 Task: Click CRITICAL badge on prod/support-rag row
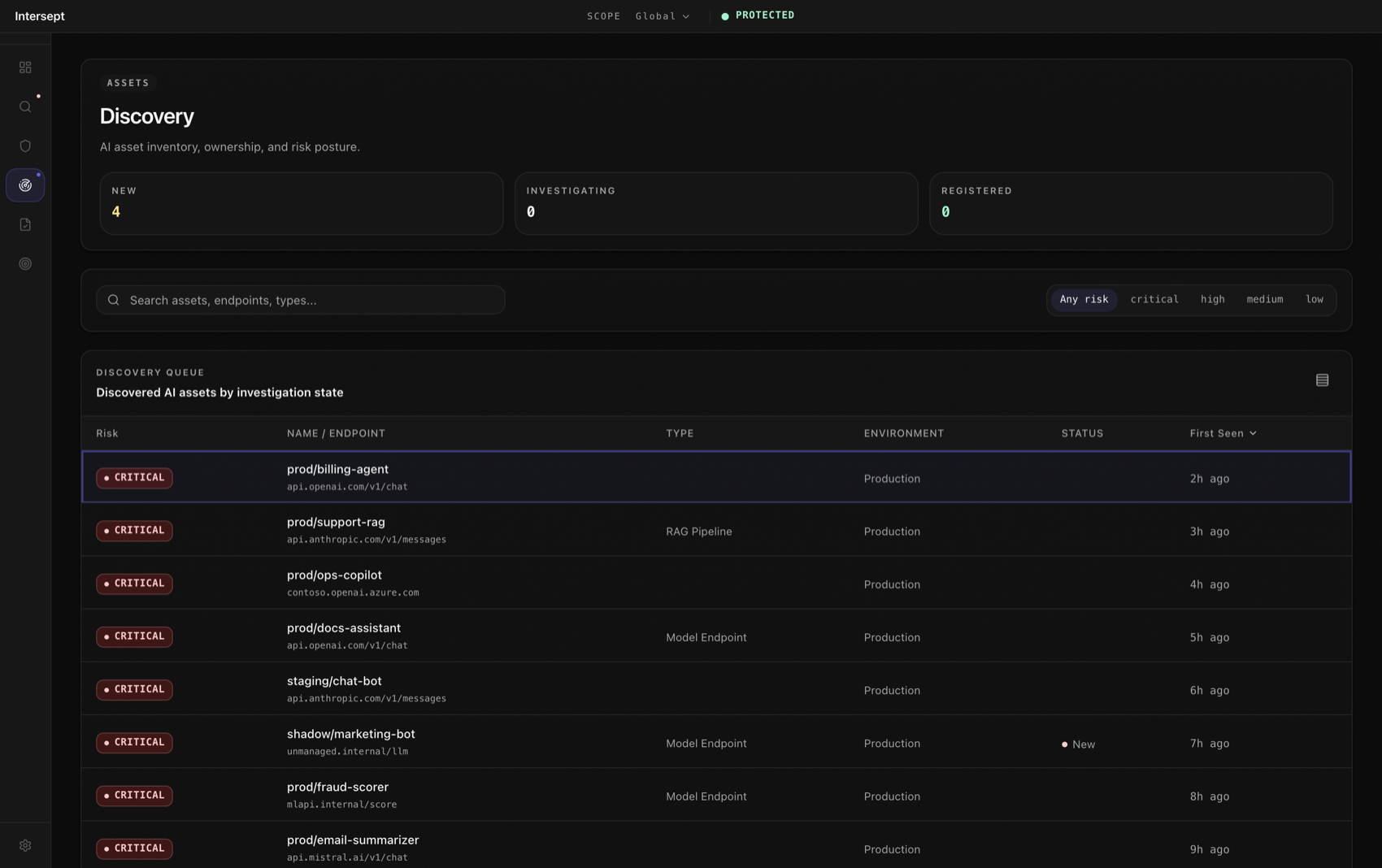pos(134,531)
